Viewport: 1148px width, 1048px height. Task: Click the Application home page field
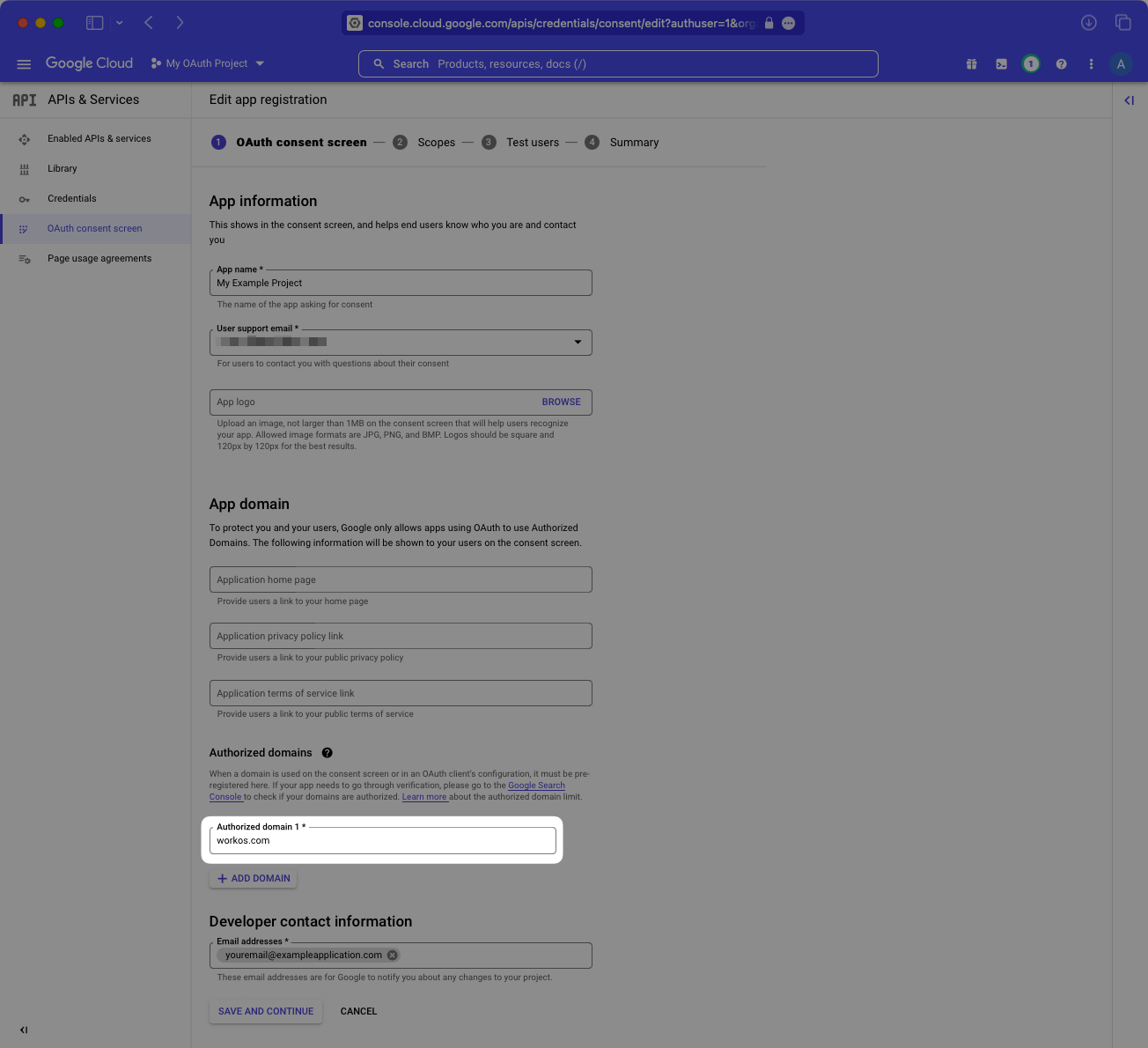tap(401, 579)
